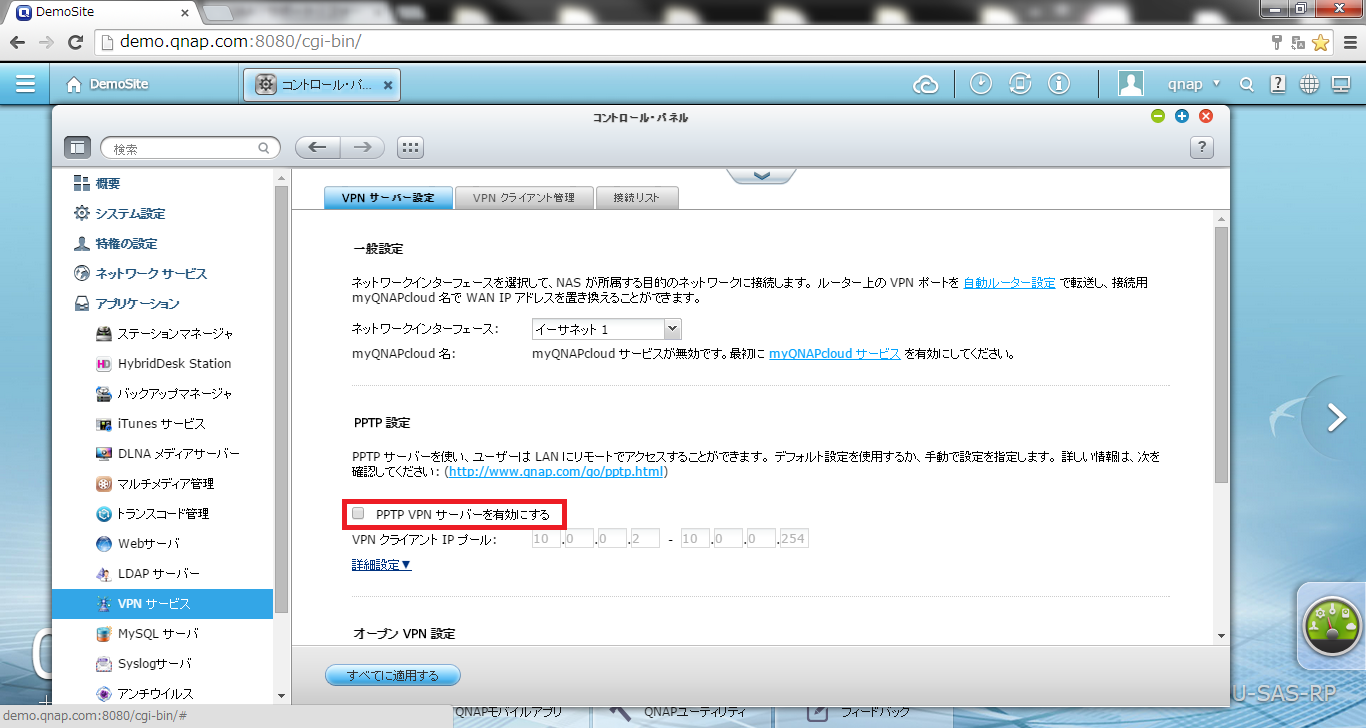This screenshot has width=1366, height=728.
Task: Click the Chrome address bar
Action: coord(680,42)
